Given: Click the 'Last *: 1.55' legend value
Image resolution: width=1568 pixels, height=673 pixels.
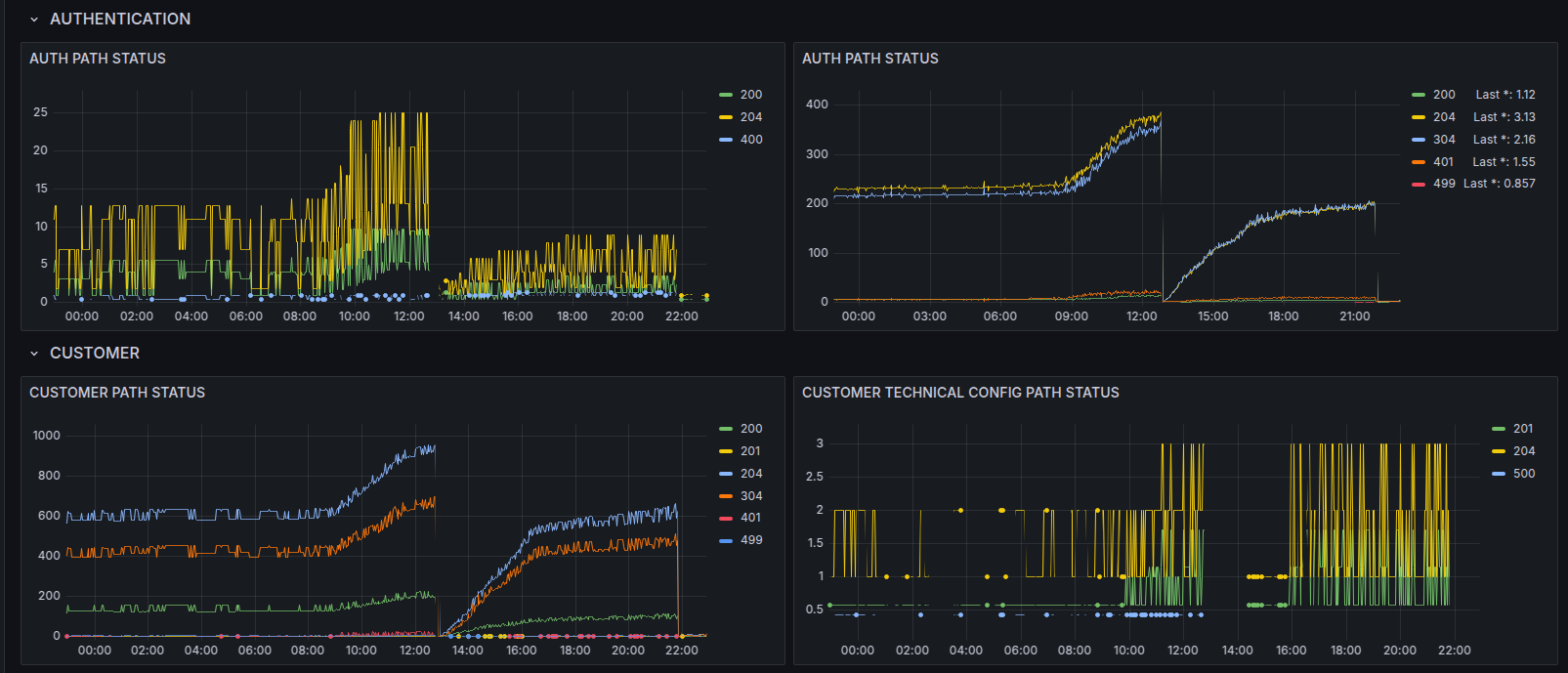Looking at the screenshot, I should (x=1504, y=162).
